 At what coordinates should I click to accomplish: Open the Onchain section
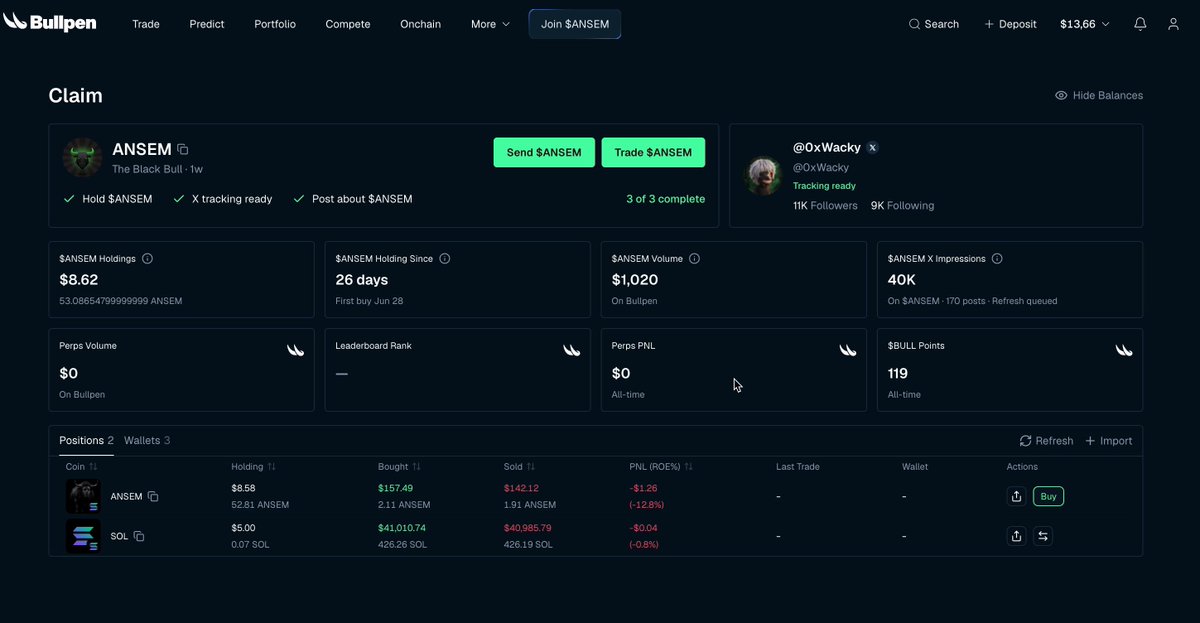tap(420, 24)
